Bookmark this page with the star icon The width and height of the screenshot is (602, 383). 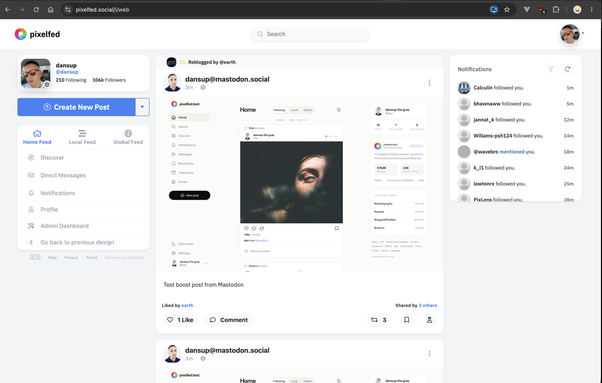507,10
